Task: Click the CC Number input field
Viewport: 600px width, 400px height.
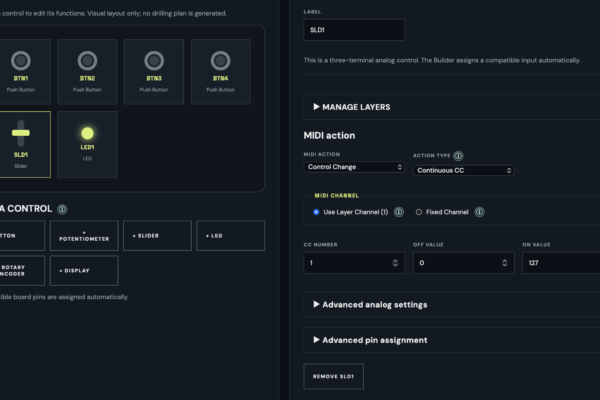Action: click(354, 263)
